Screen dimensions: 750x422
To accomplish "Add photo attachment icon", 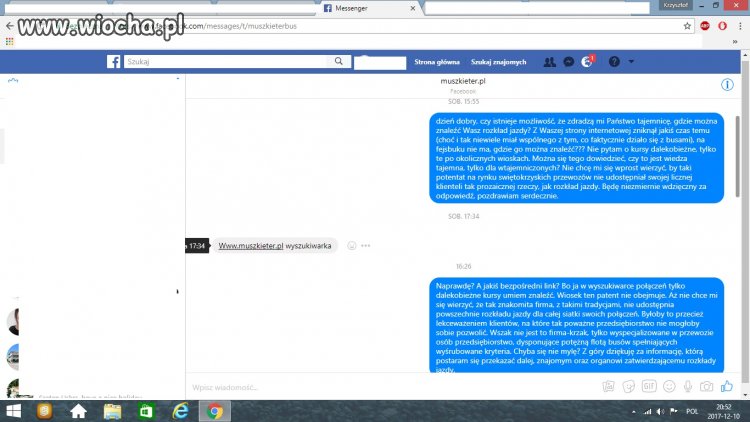I will click(x=608, y=387).
